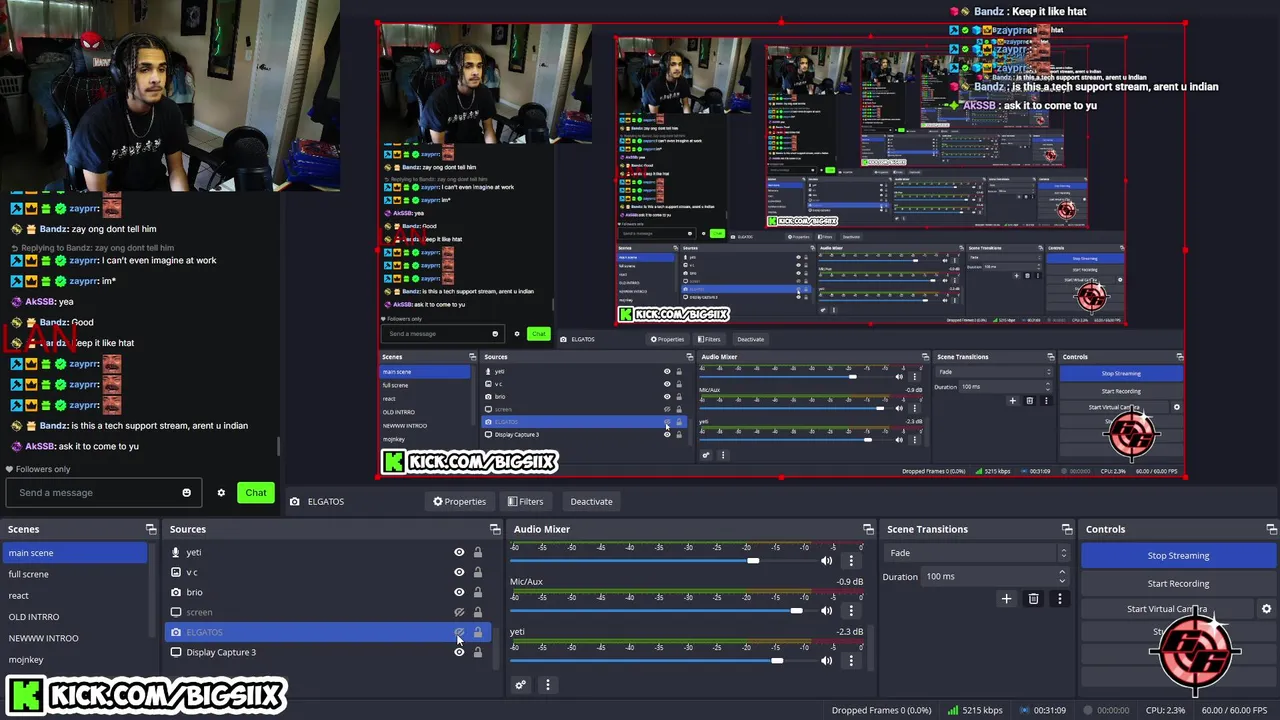
Task: Mute the Mic/Aux audio channel
Action: click(x=826, y=610)
